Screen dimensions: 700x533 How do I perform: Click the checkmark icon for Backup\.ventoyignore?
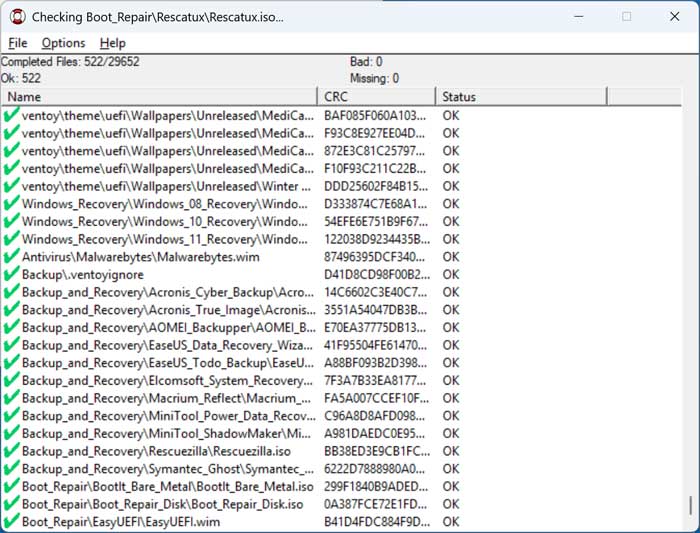[x=11, y=274]
